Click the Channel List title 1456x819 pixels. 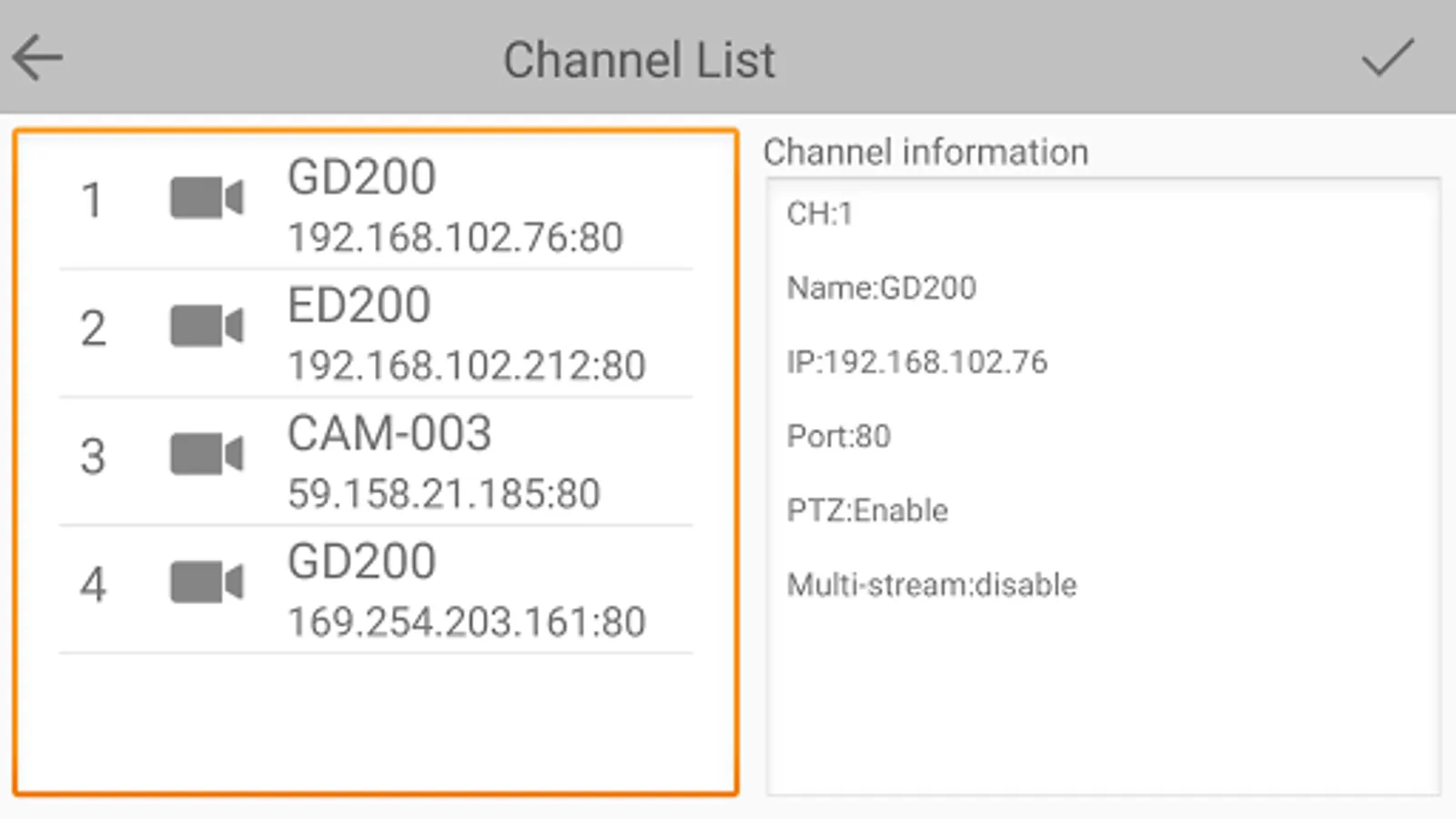click(x=639, y=60)
